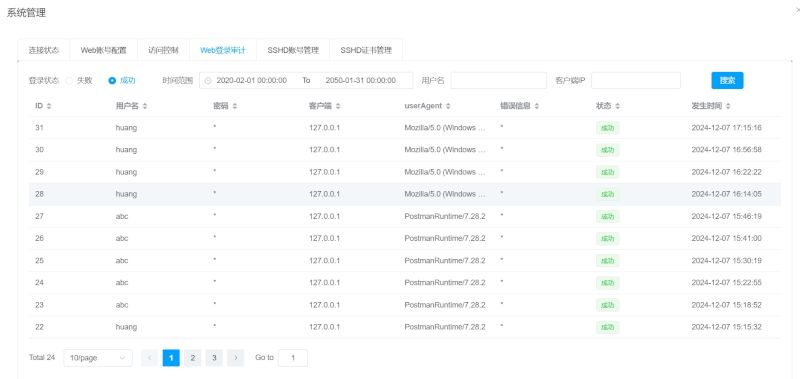Click the 搜索 search button

[x=727, y=81]
